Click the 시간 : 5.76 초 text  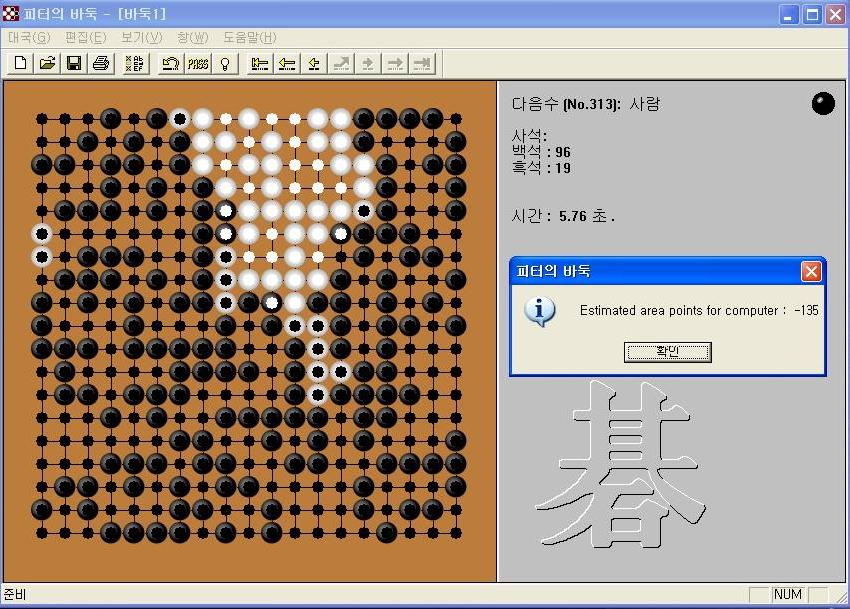click(563, 216)
